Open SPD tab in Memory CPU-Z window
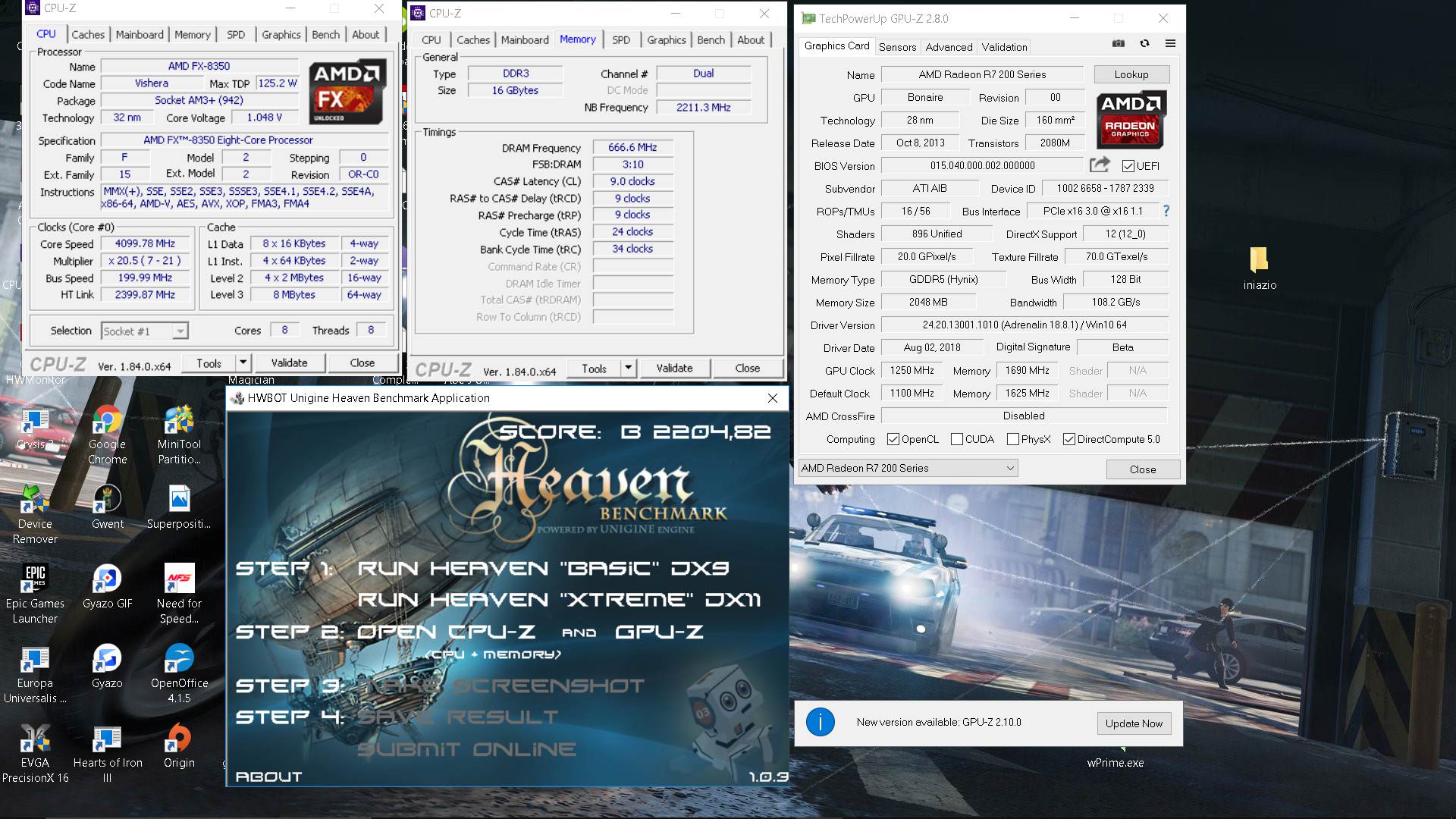1456x819 pixels. pyautogui.click(x=621, y=39)
